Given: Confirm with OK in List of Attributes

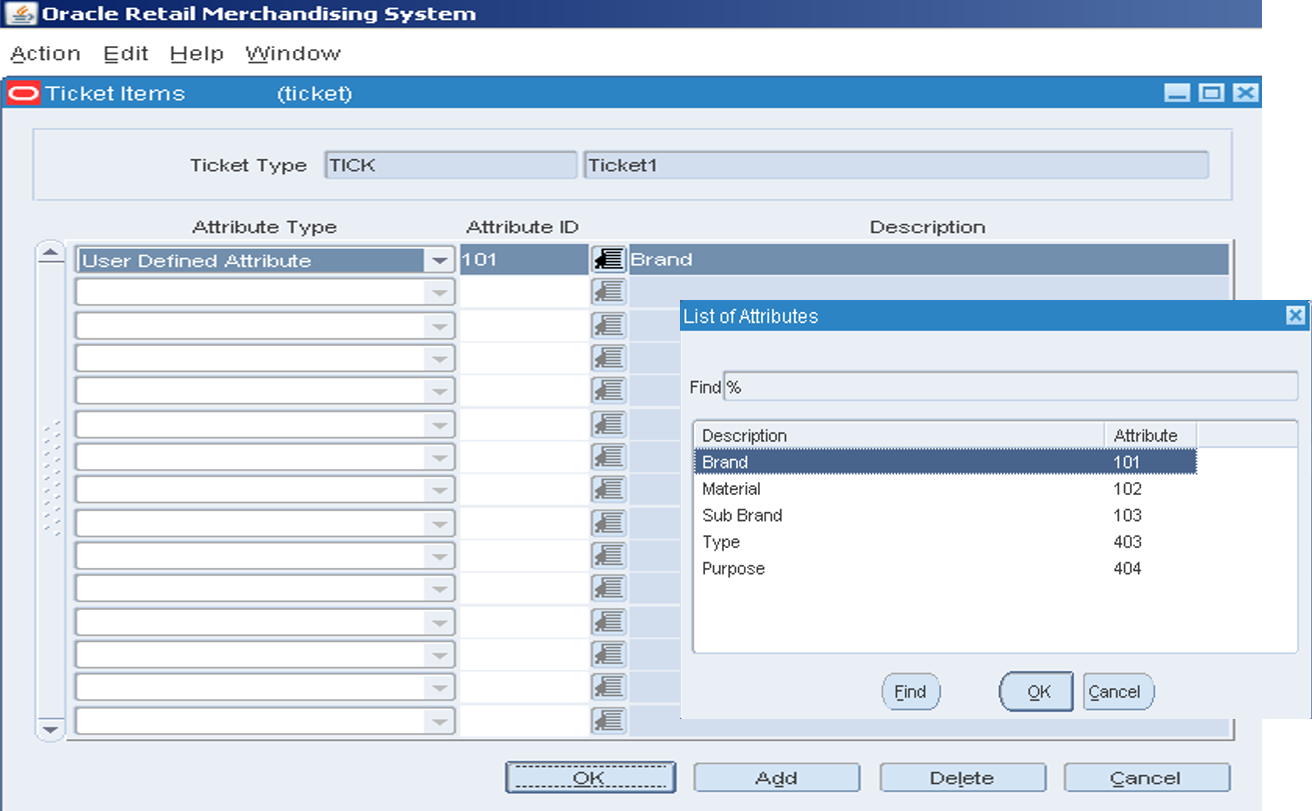Looking at the screenshot, I should pyautogui.click(x=1036, y=691).
